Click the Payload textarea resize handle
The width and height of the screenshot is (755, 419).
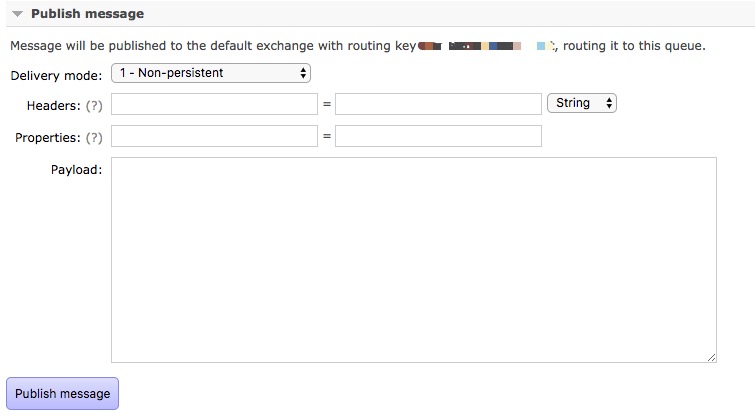pyautogui.click(x=711, y=357)
